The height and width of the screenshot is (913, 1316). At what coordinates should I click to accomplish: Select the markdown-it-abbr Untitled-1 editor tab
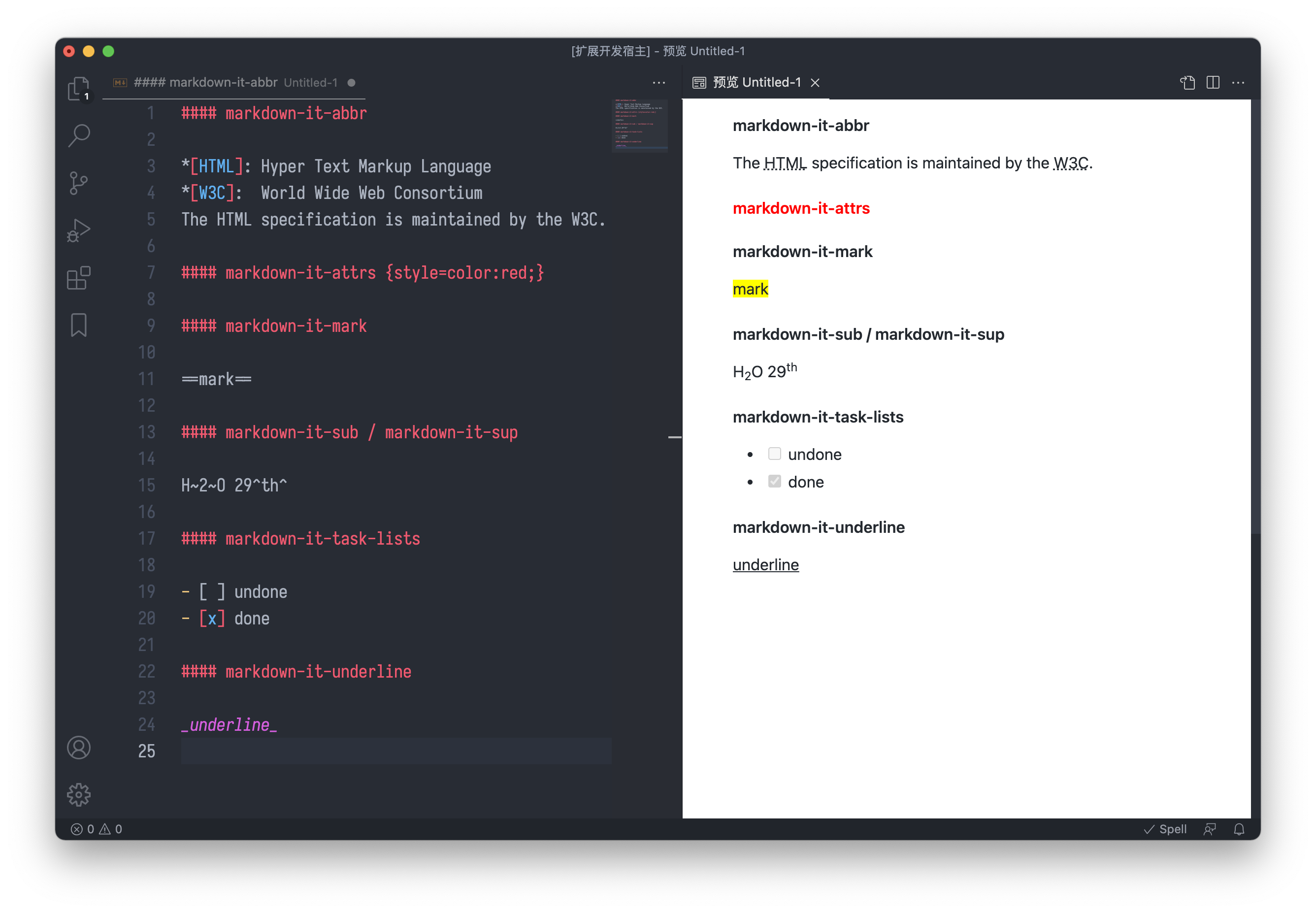click(x=234, y=82)
